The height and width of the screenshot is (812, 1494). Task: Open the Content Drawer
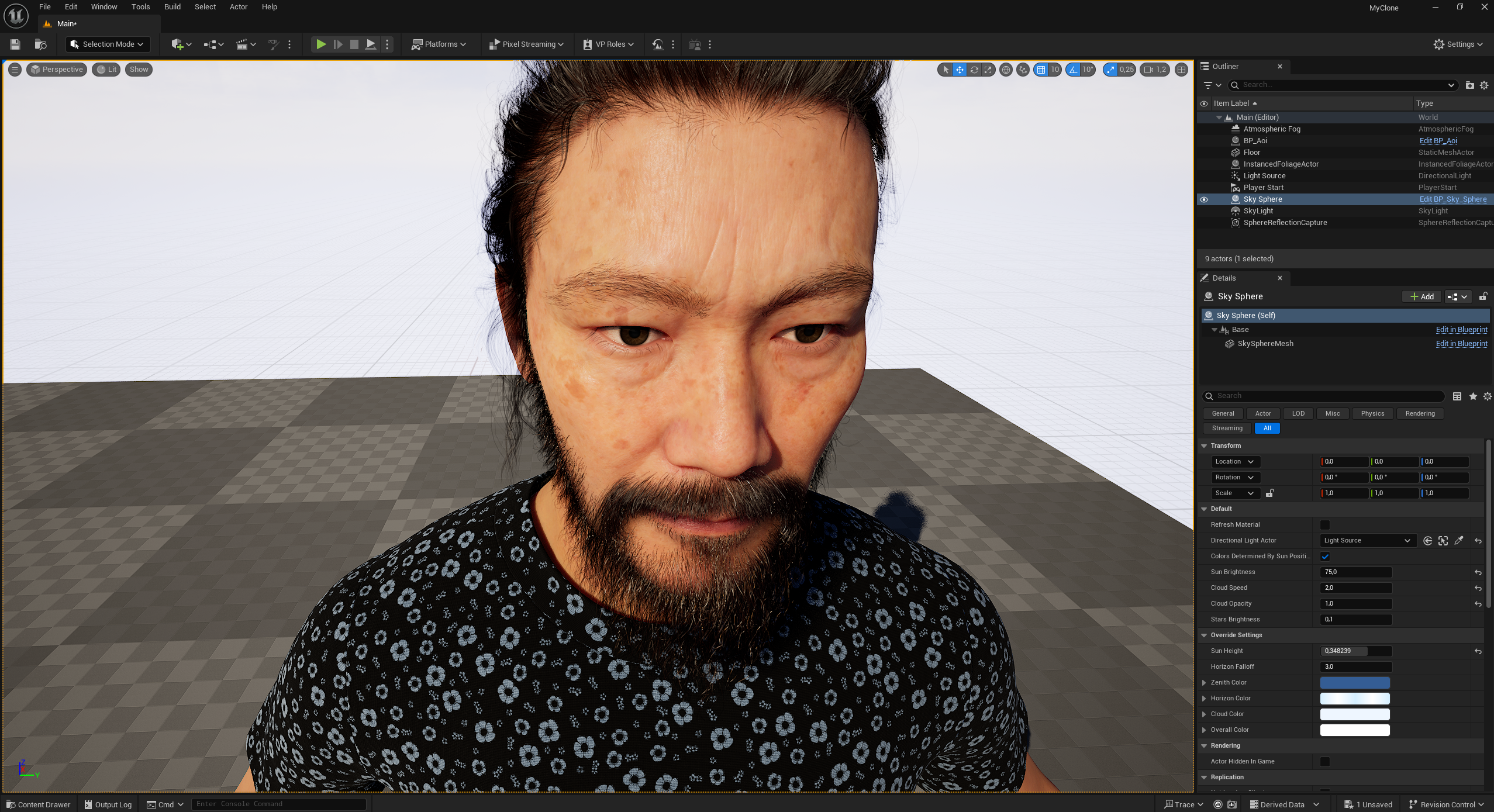click(x=38, y=804)
